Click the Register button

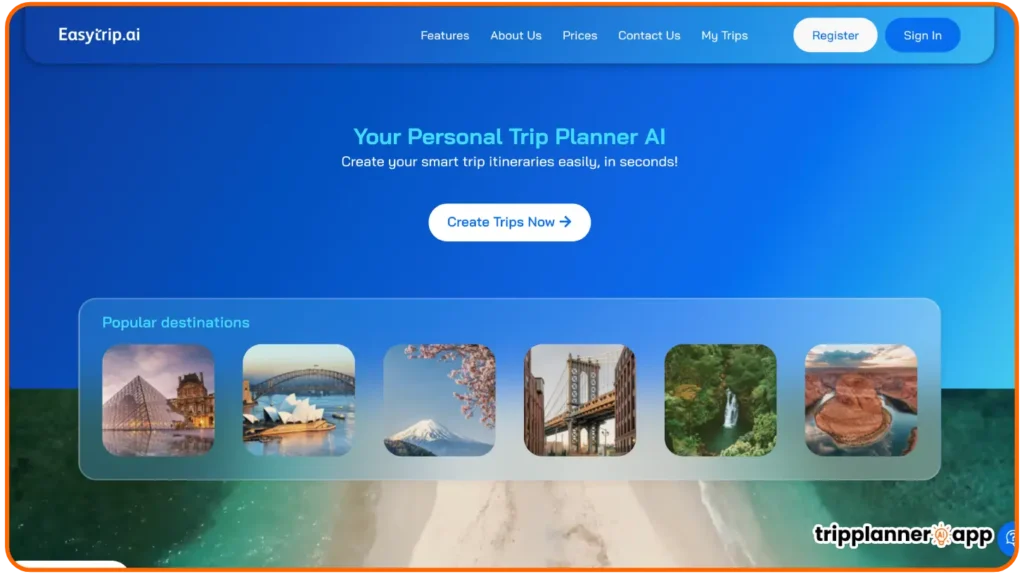tap(835, 35)
